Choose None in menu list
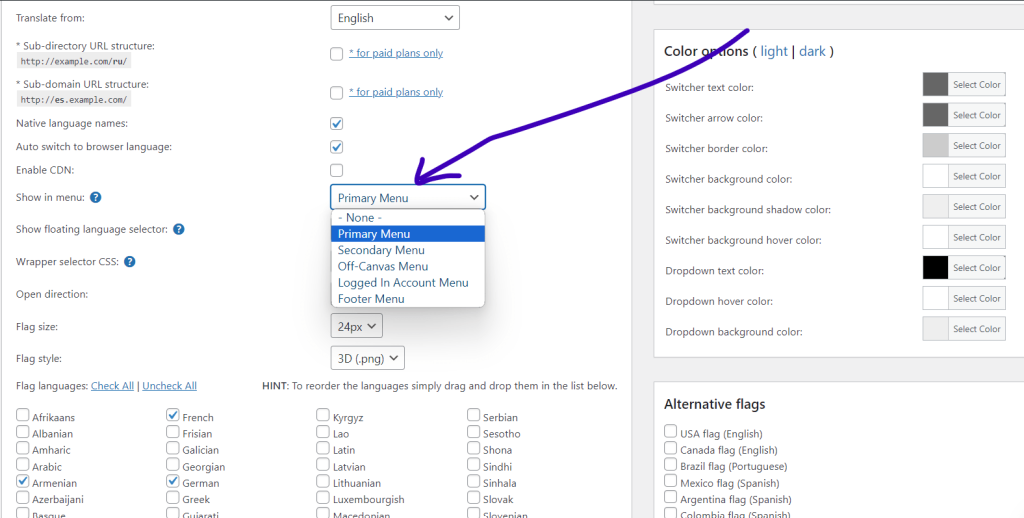Viewport: 1024px width, 518px height. [408, 218]
